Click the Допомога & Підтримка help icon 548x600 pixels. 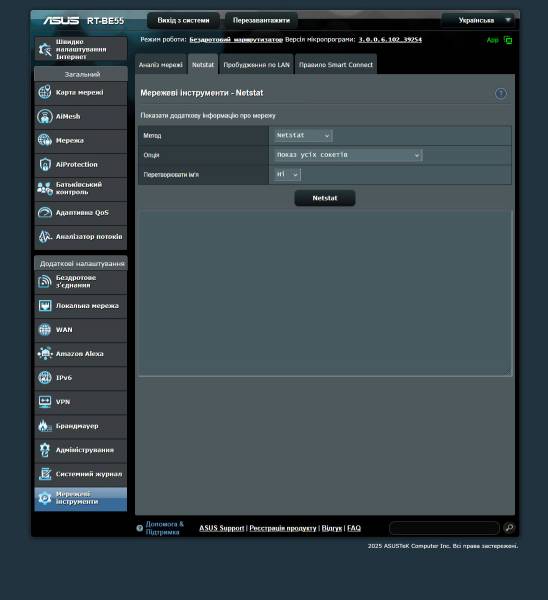pyautogui.click(x=140, y=528)
